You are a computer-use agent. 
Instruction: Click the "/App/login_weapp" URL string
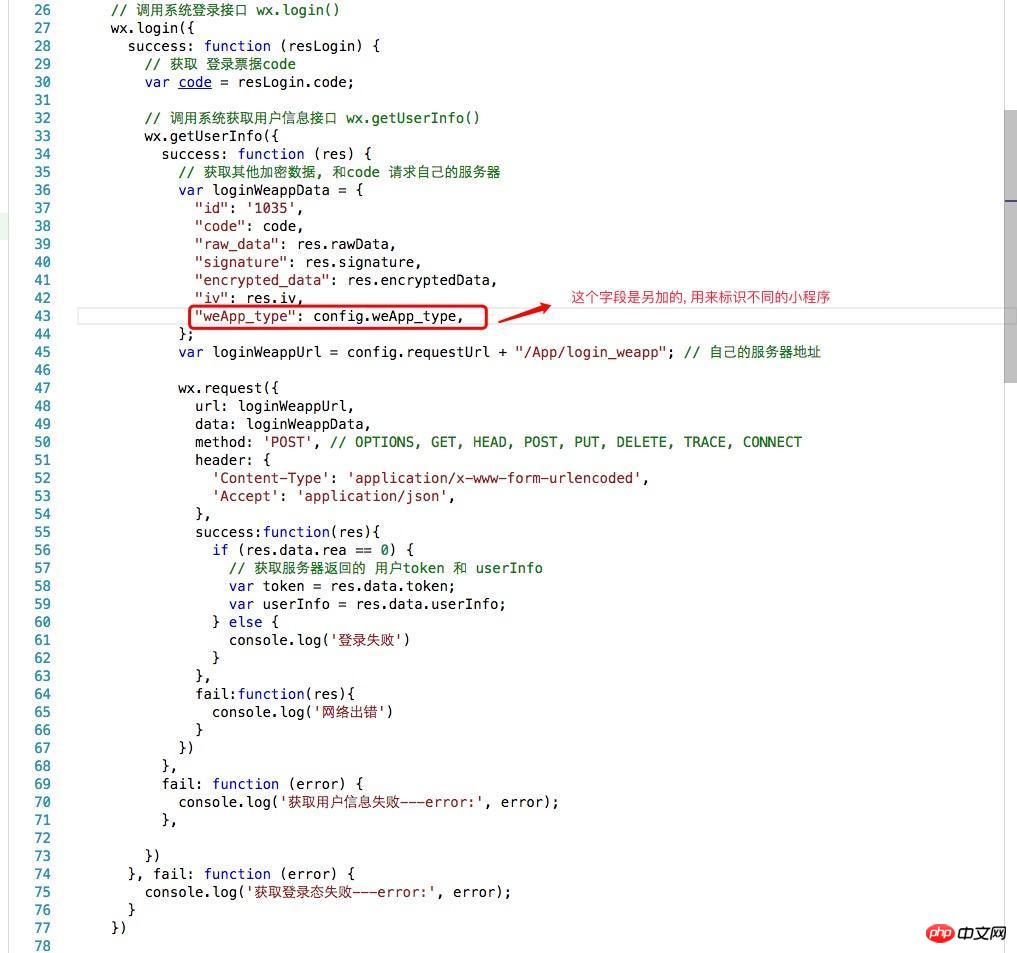coord(590,352)
